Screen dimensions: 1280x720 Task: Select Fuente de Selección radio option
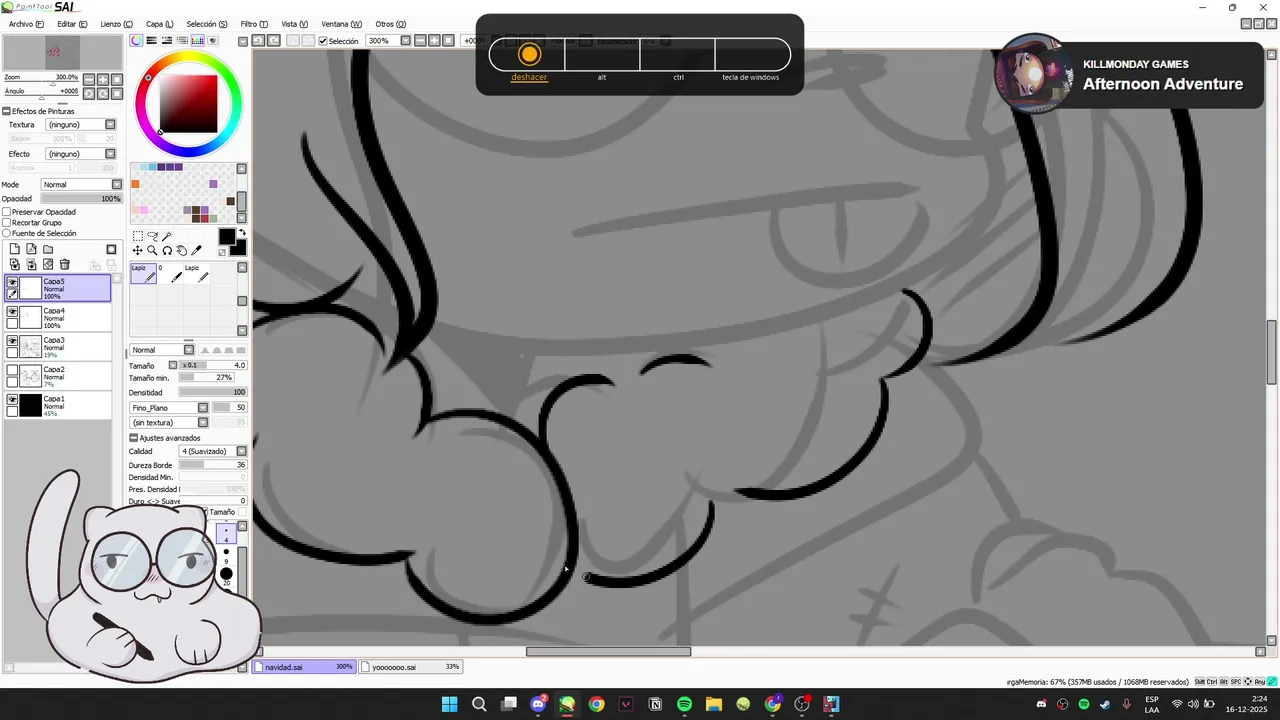pyautogui.click(x=7, y=233)
